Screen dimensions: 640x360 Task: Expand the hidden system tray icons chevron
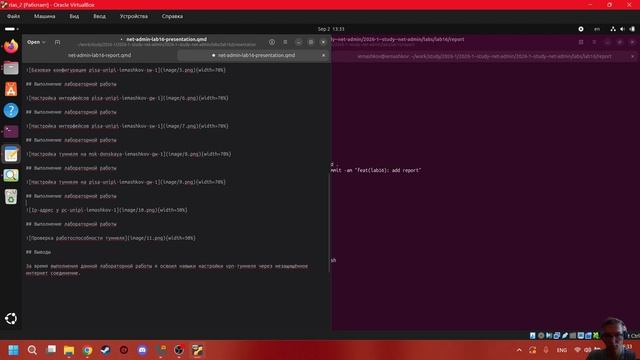pos(519,350)
